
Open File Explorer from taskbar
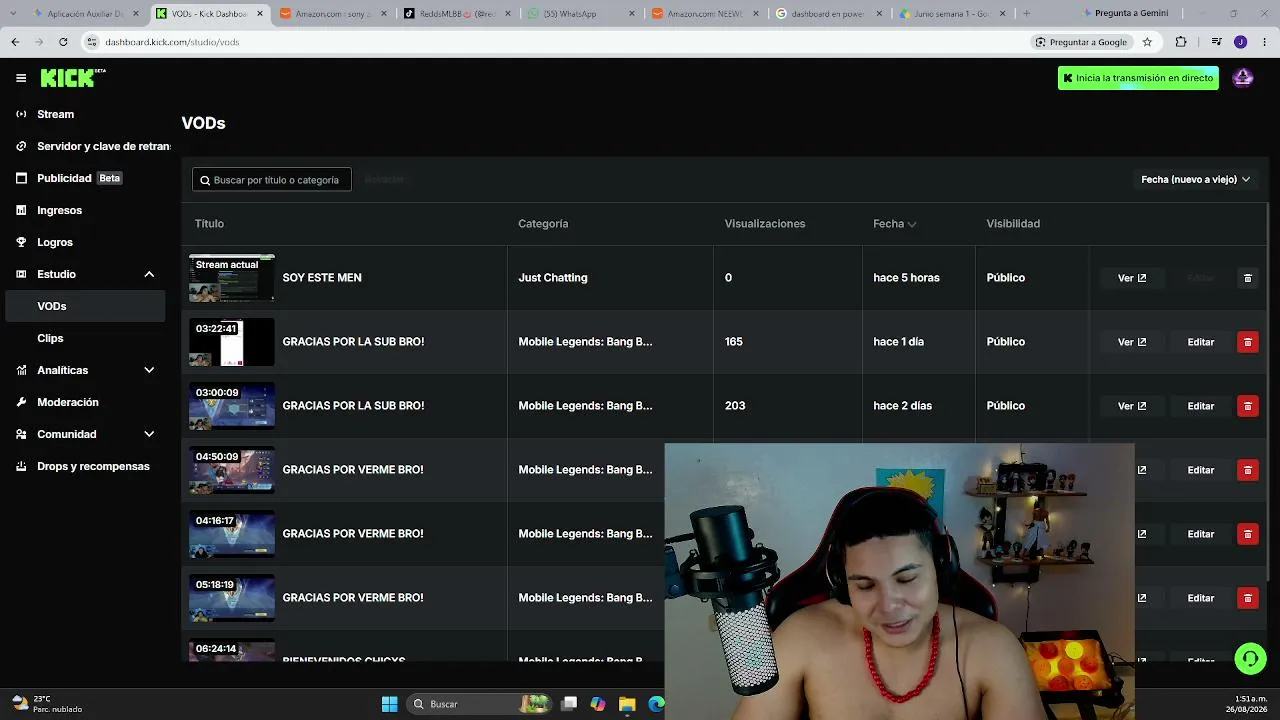pyautogui.click(x=627, y=704)
